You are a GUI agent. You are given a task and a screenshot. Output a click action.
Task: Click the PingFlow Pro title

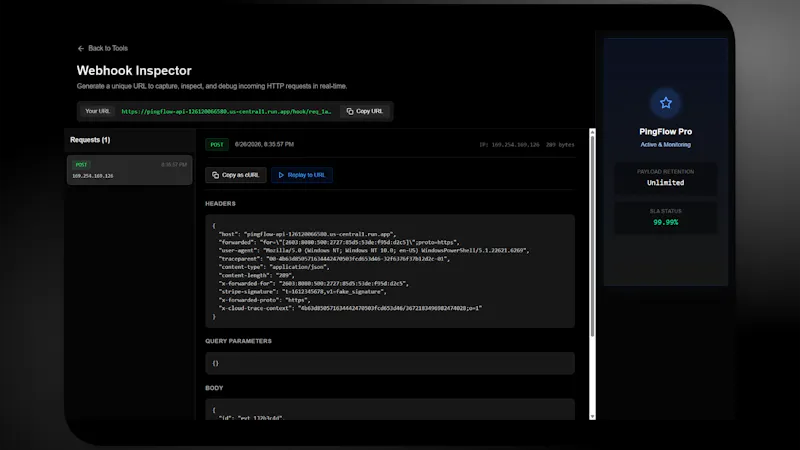pos(665,132)
